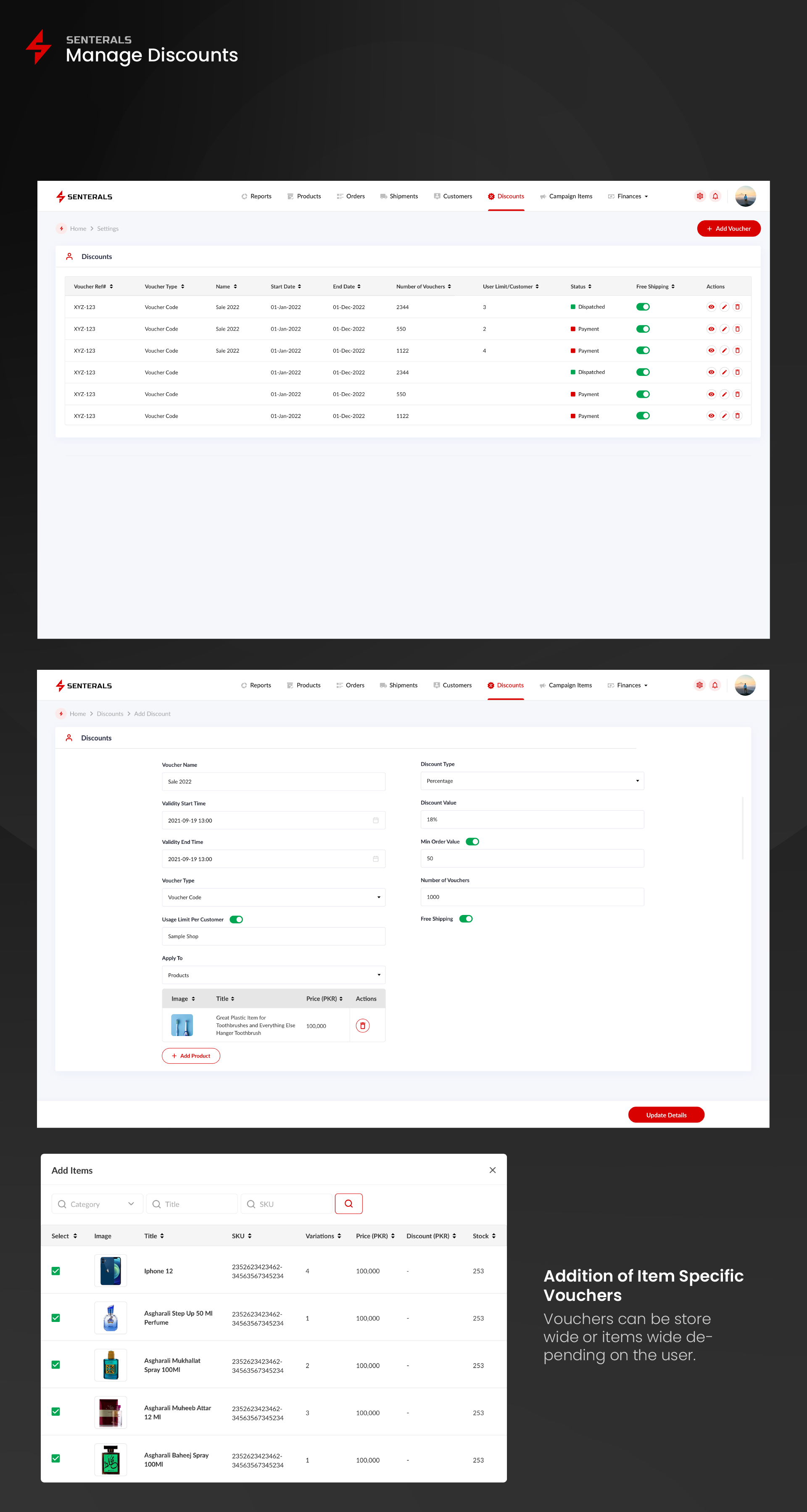Click the pencil edit icon in first voucher row
The width and height of the screenshot is (807, 1512).
(x=724, y=307)
